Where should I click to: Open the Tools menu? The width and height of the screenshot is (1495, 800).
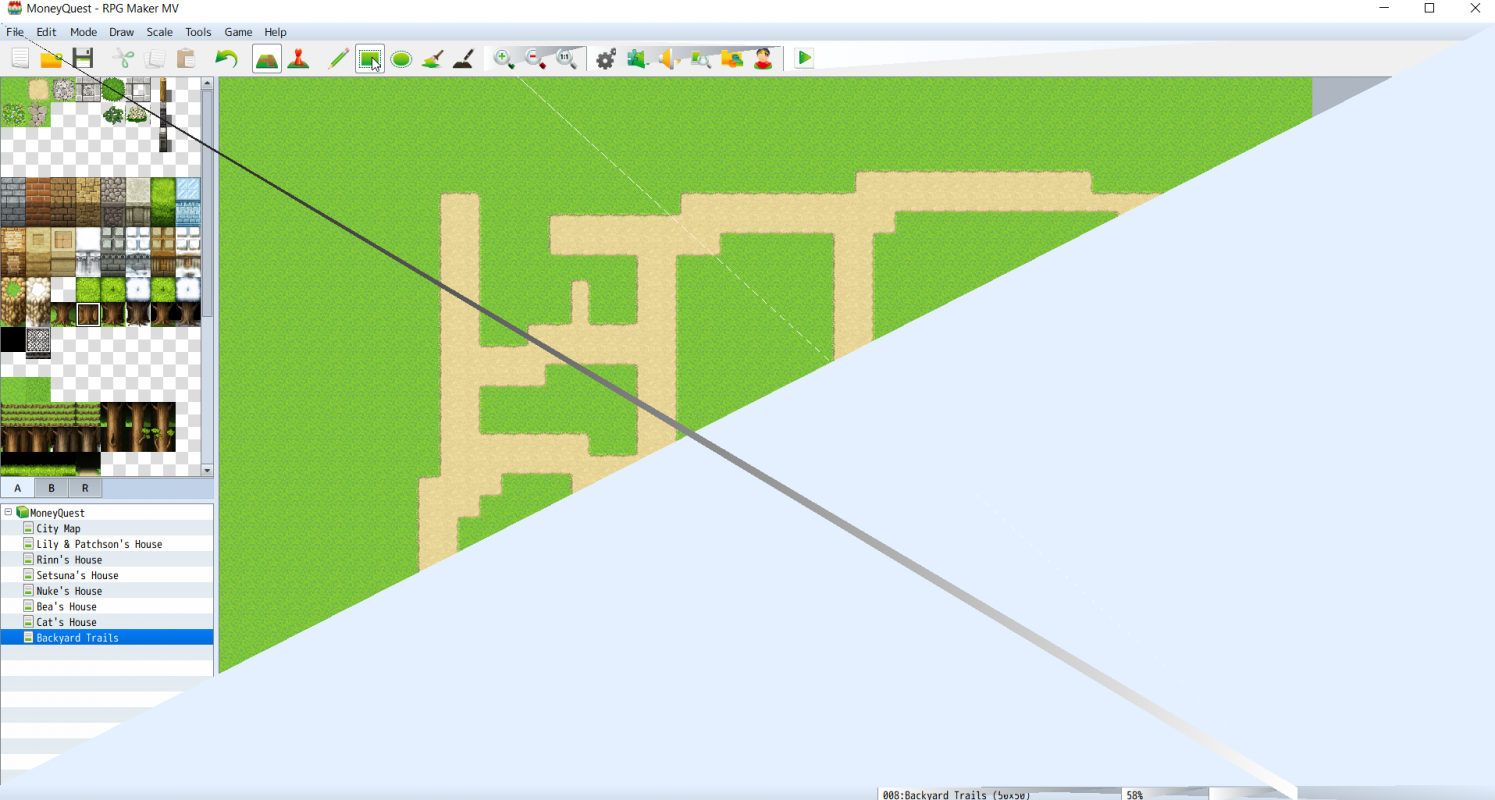(197, 31)
